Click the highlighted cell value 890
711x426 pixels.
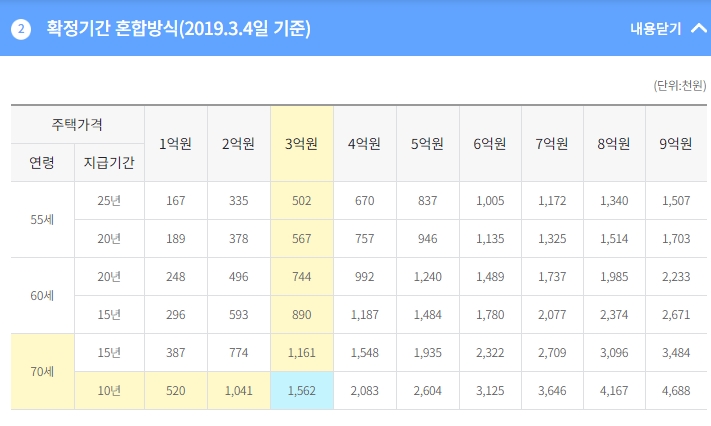pyautogui.click(x=302, y=315)
